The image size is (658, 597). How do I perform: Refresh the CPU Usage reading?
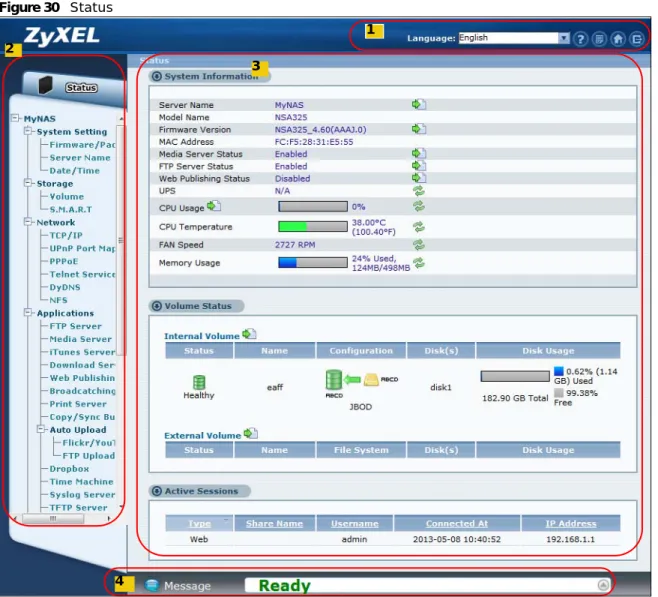coord(419,206)
